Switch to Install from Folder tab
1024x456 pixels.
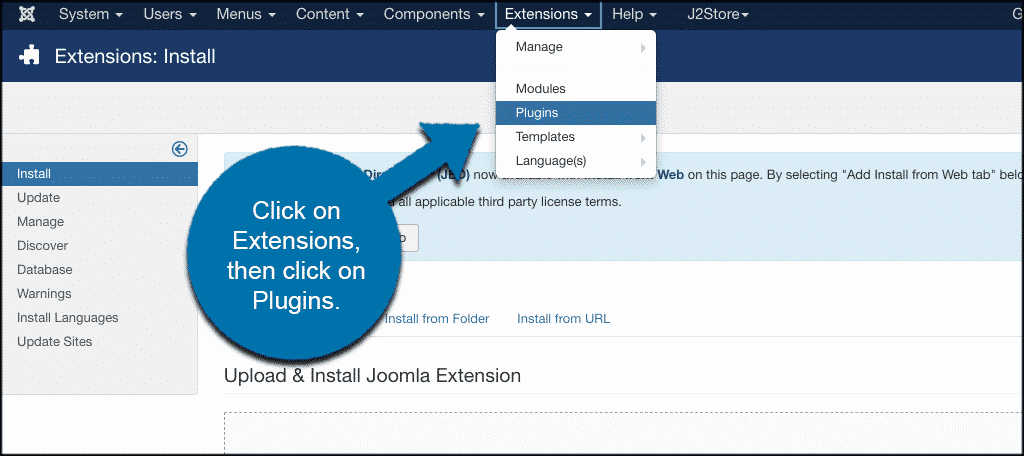coord(437,319)
